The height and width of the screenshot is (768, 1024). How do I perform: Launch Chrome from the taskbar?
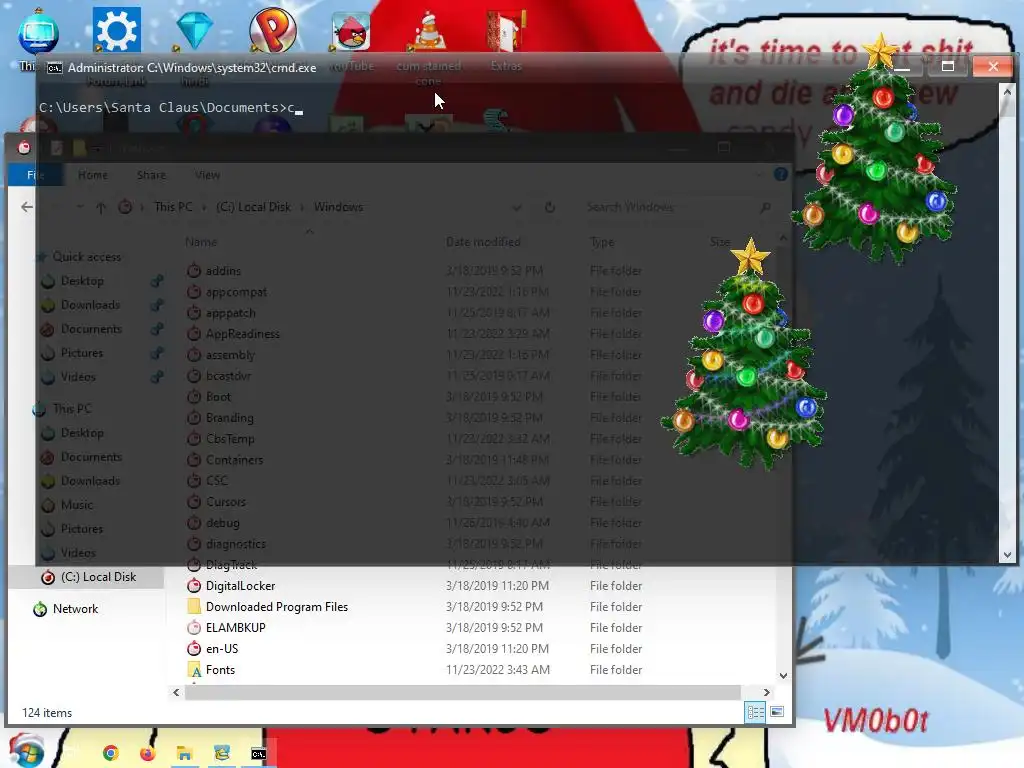(110, 753)
